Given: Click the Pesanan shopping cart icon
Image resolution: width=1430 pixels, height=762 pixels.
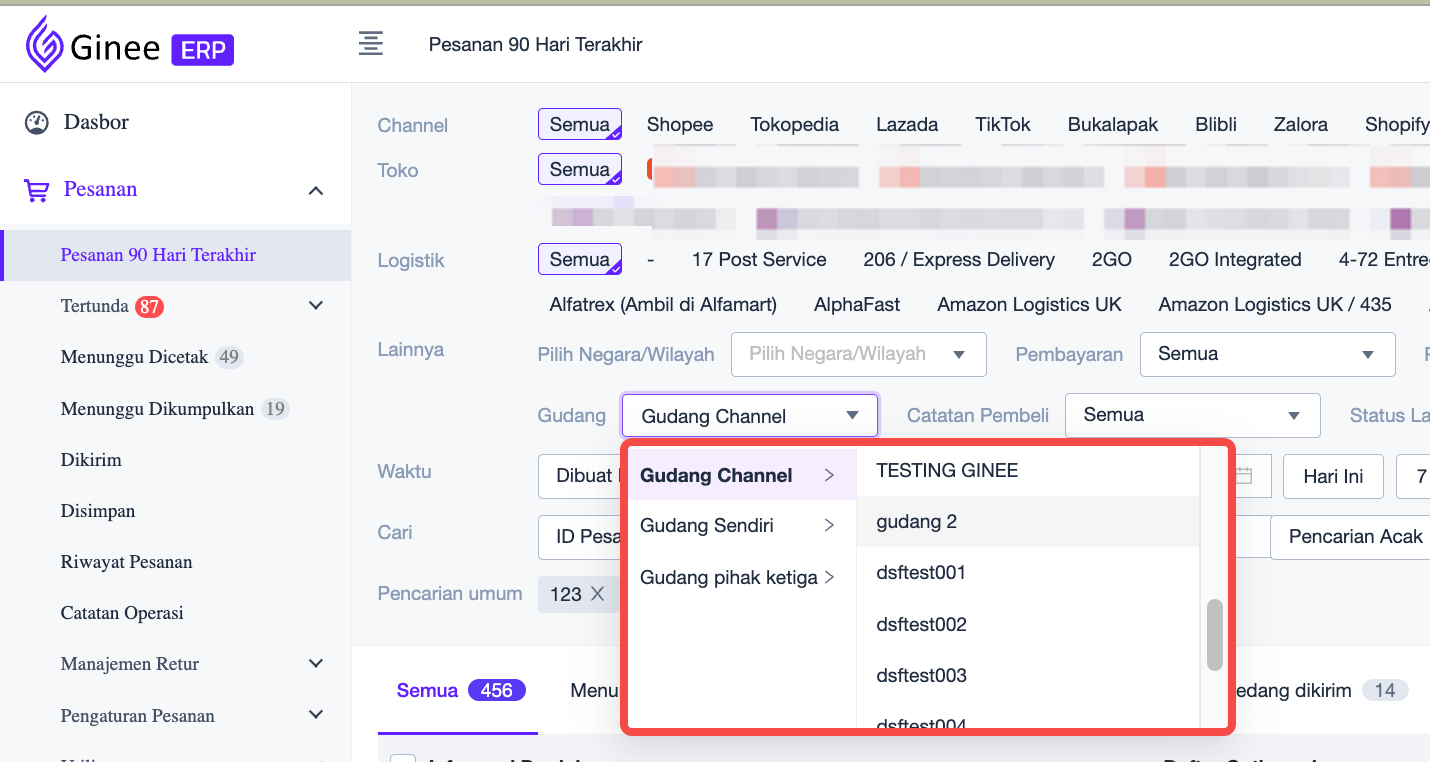Looking at the screenshot, I should click(37, 190).
